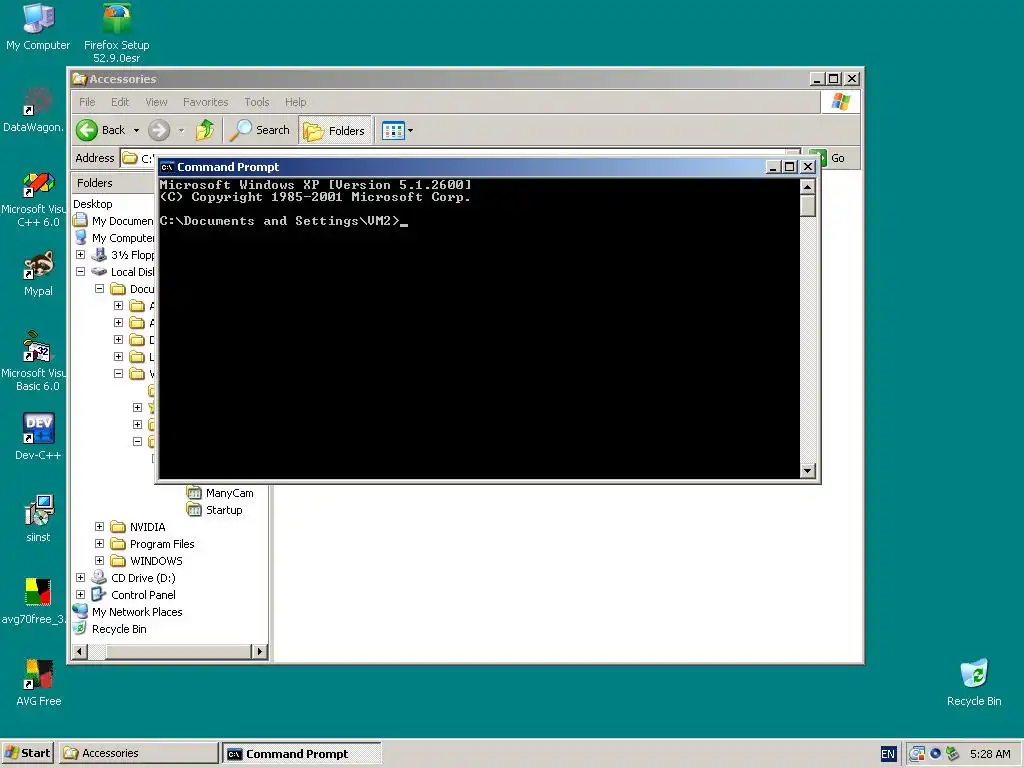Switch to Accessories taskbar button
The width and height of the screenshot is (1024, 768).
point(138,753)
